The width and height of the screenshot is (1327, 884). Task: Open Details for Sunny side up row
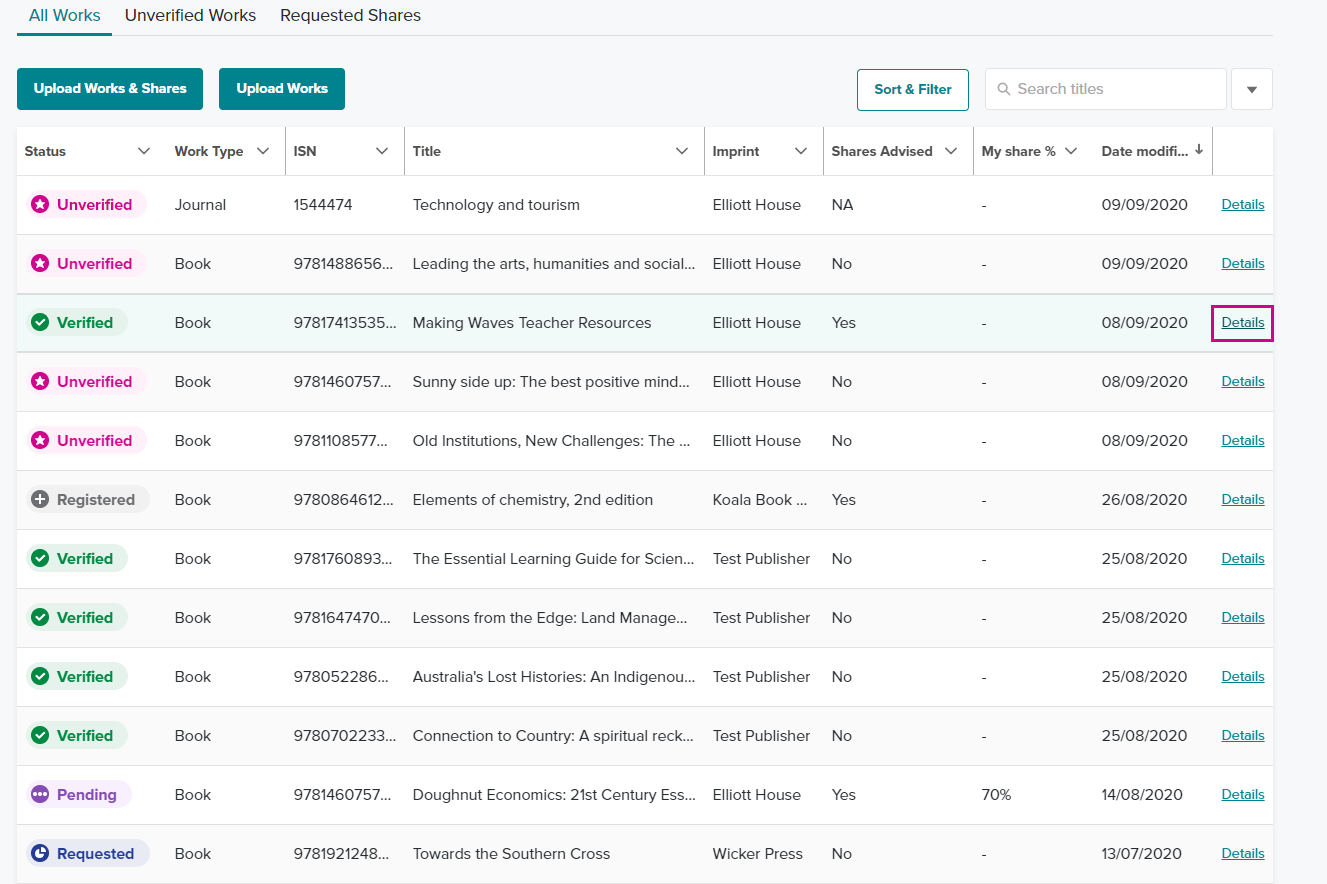[1243, 381]
